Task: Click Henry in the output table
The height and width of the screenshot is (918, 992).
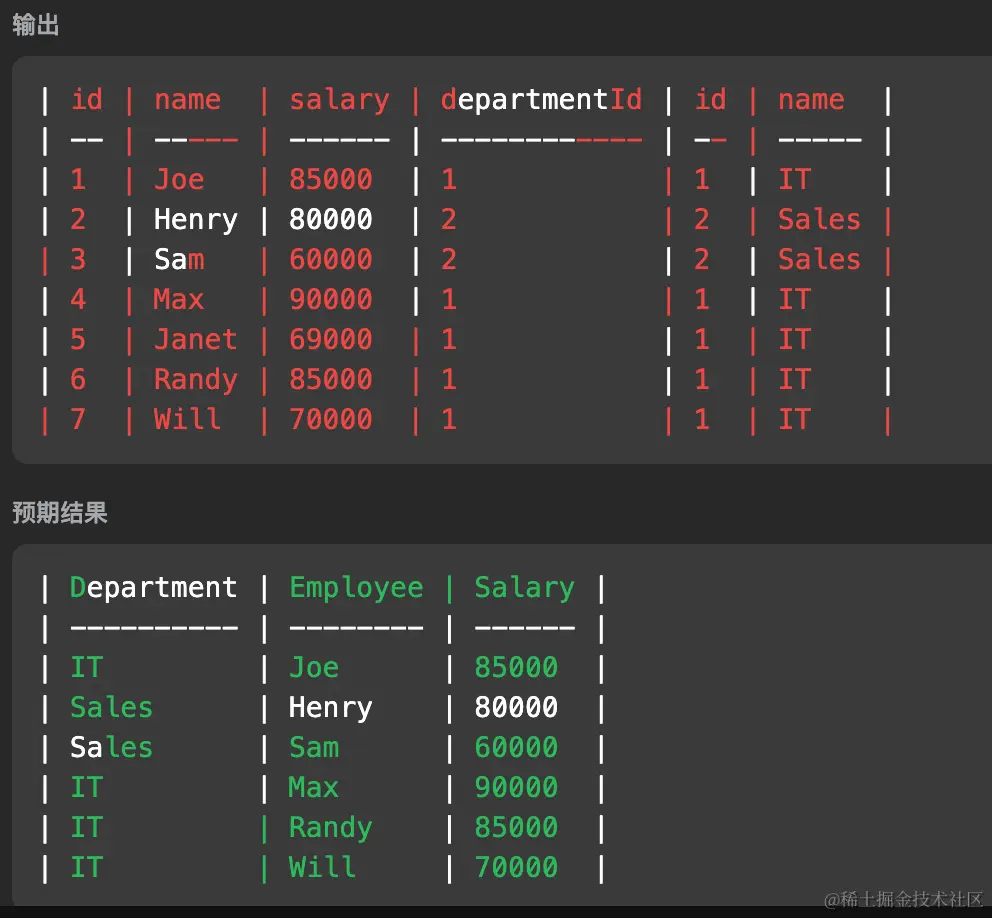Action: [196, 220]
